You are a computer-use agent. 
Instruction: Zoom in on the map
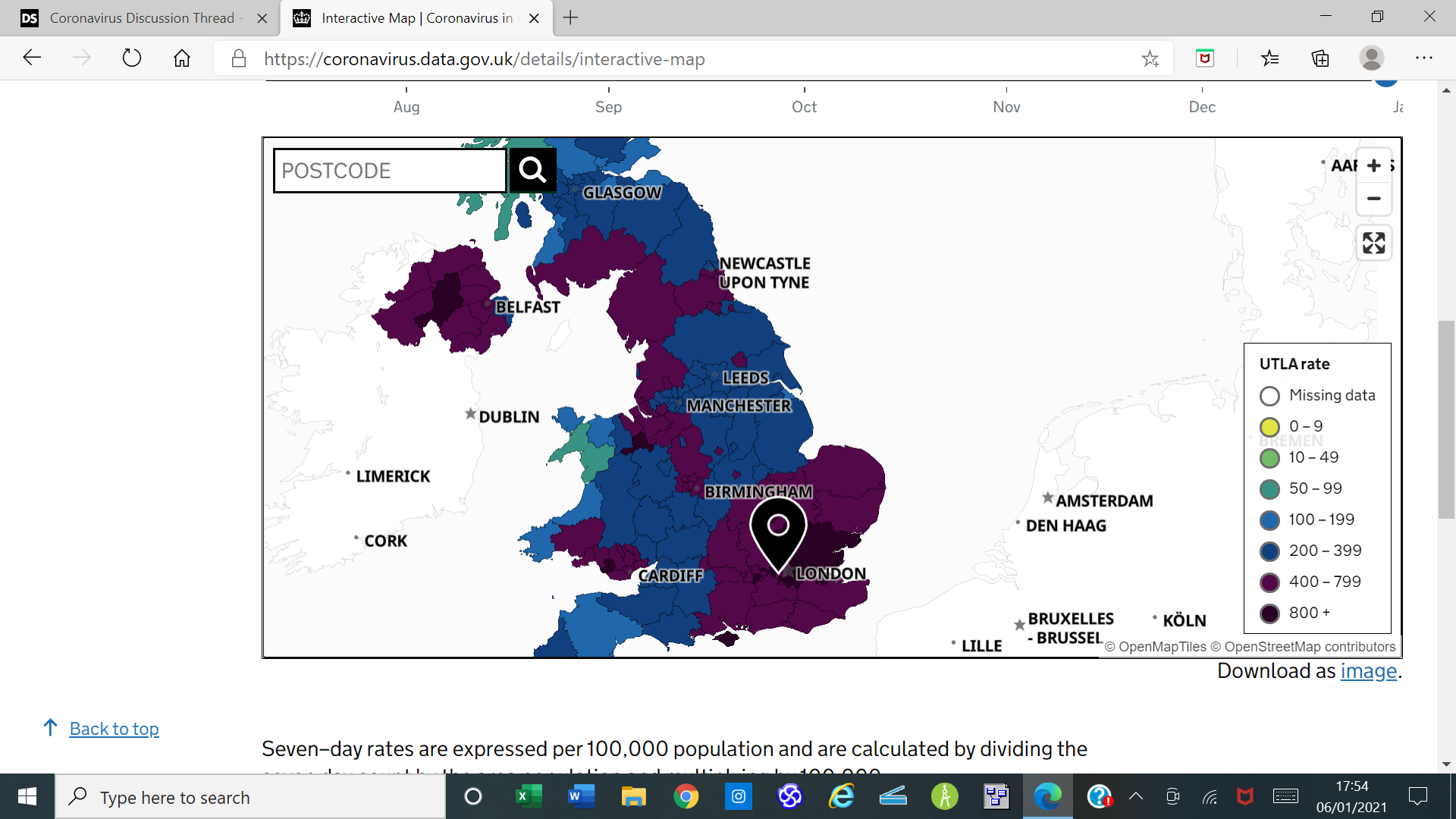1373,166
